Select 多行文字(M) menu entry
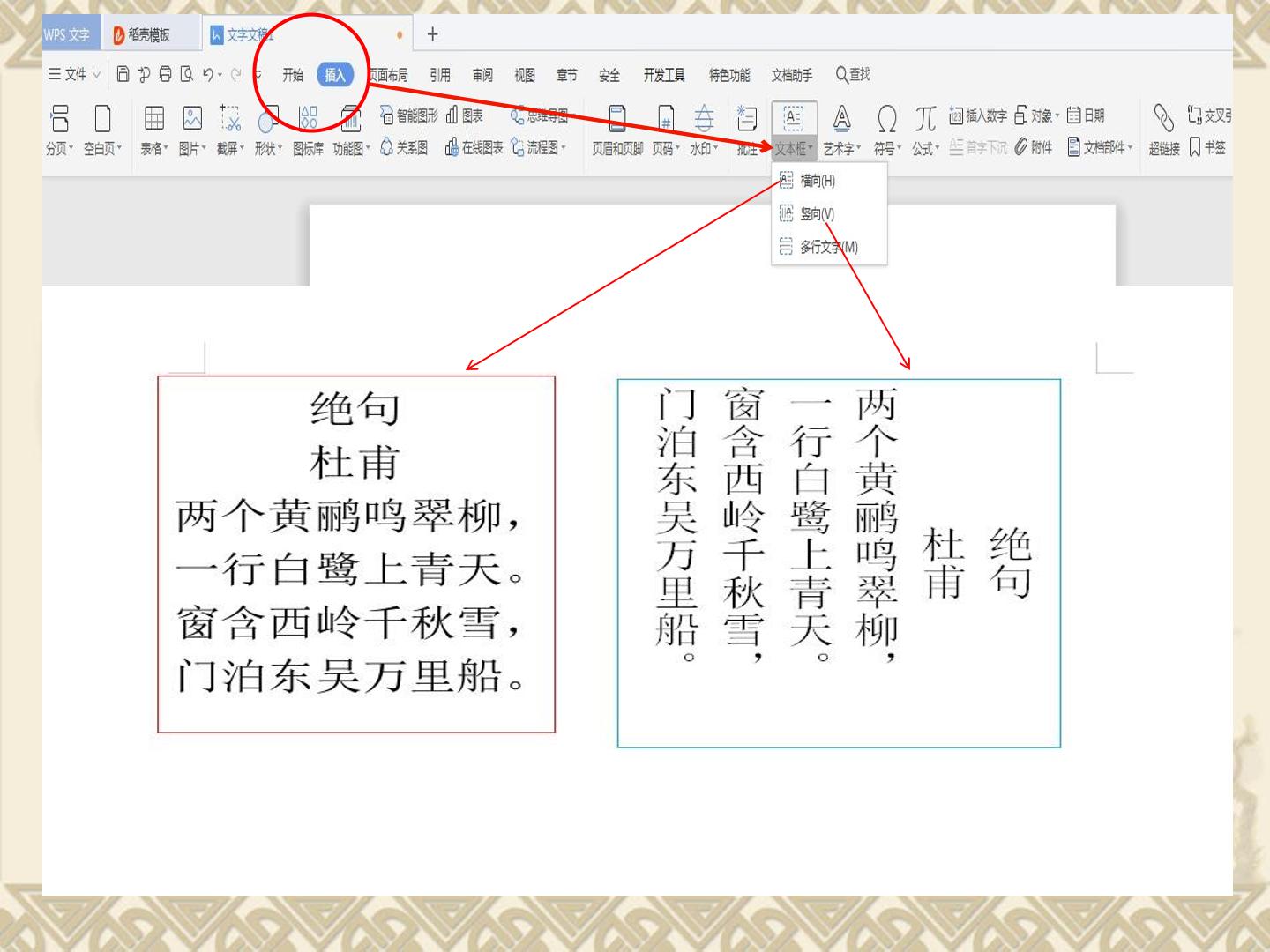Viewport: 1270px width, 952px height. 818,247
